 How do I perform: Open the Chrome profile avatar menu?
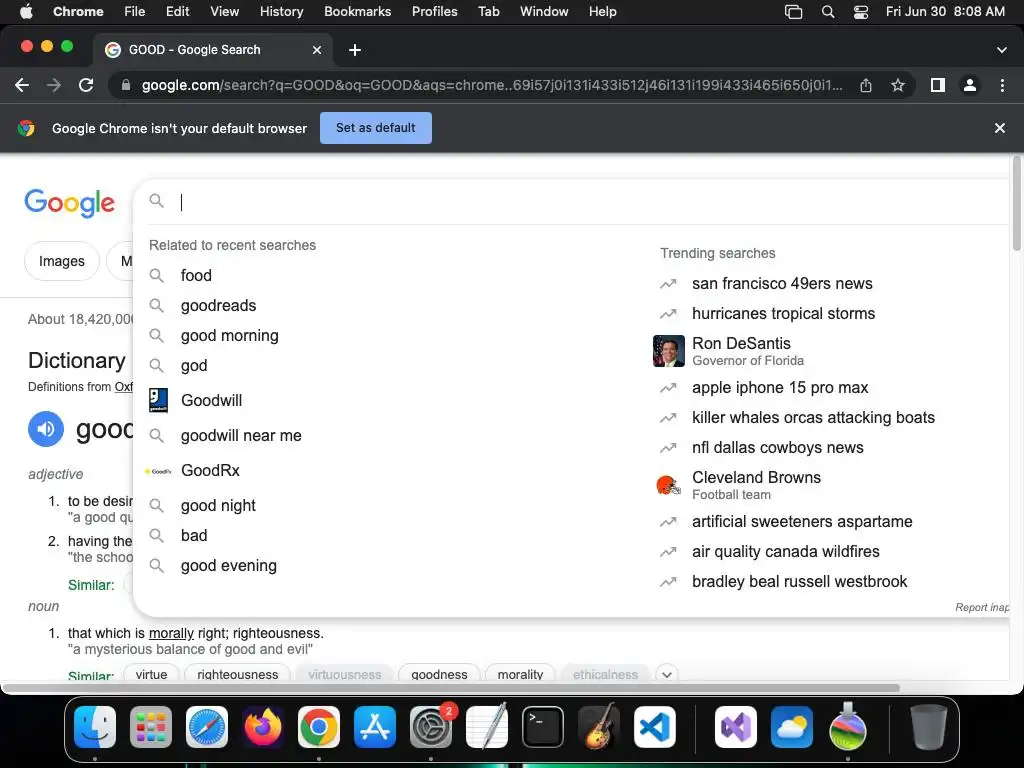click(x=970, y=85)
